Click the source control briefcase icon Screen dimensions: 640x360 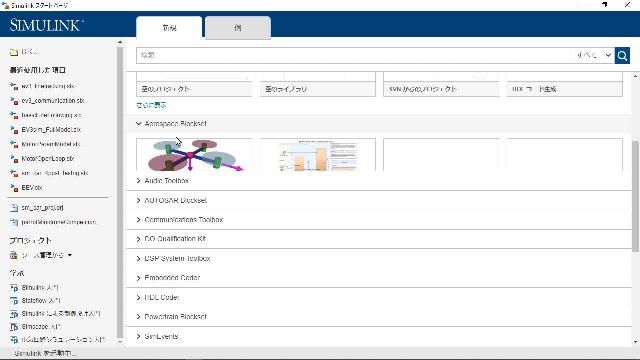pos(13,256)
